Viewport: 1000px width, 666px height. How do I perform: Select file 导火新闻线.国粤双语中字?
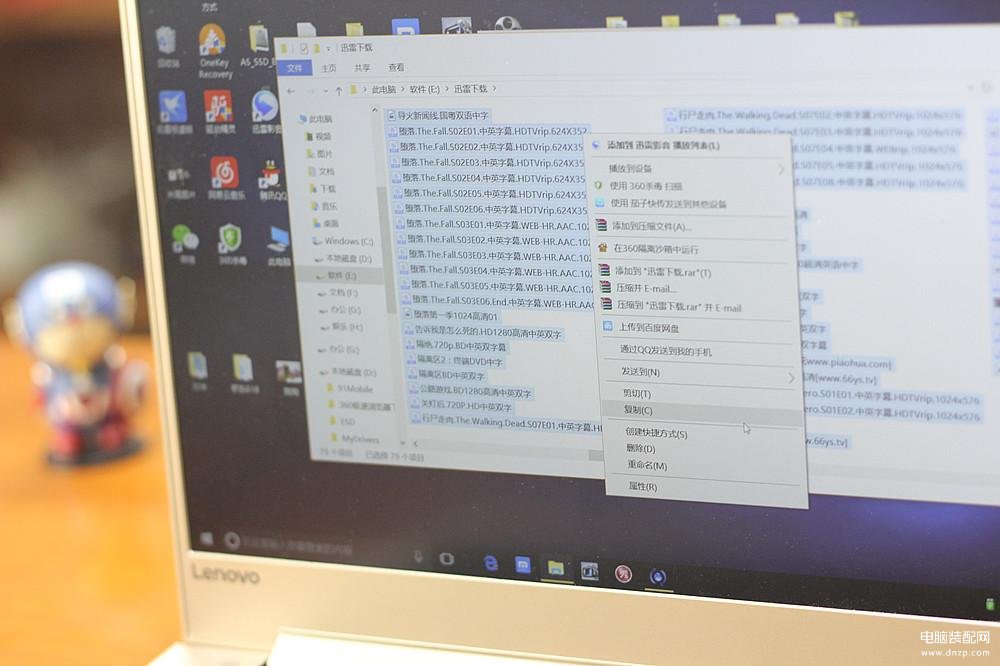click(439, 115)
